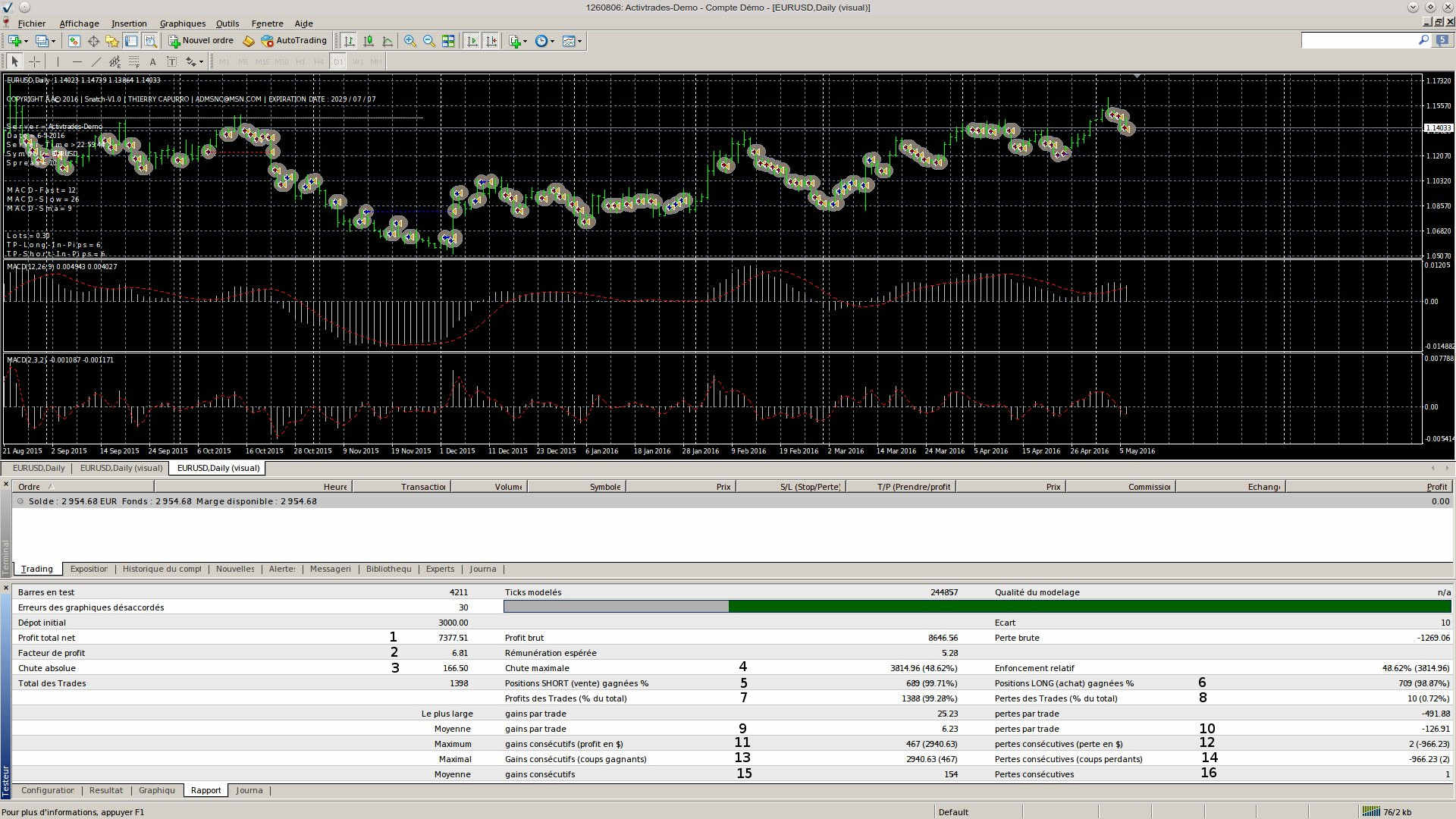Select the crosshair cursor tool
Image resolution: width=1456 pixels, height=819 pixels.
coord(34,61)
